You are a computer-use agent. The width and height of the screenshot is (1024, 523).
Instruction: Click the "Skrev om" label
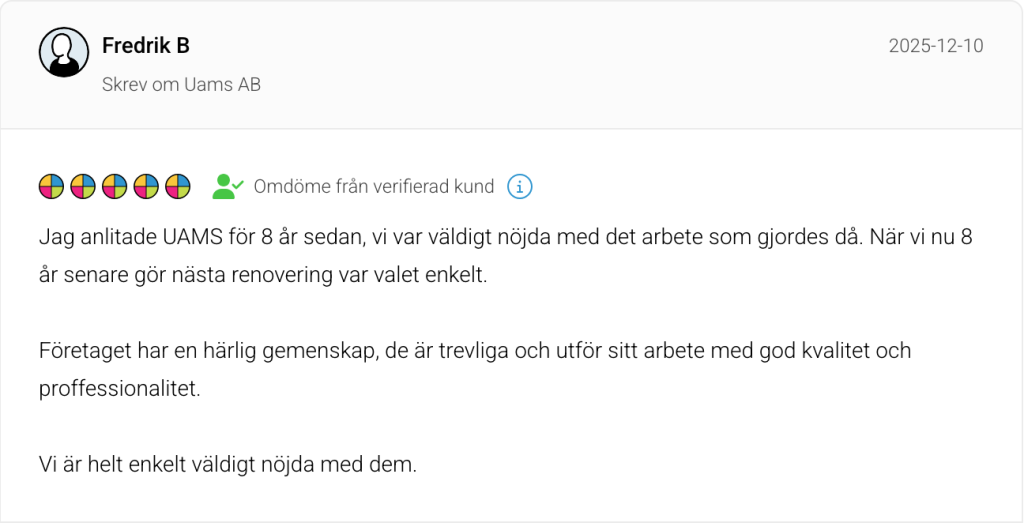(x=140, y=85)
